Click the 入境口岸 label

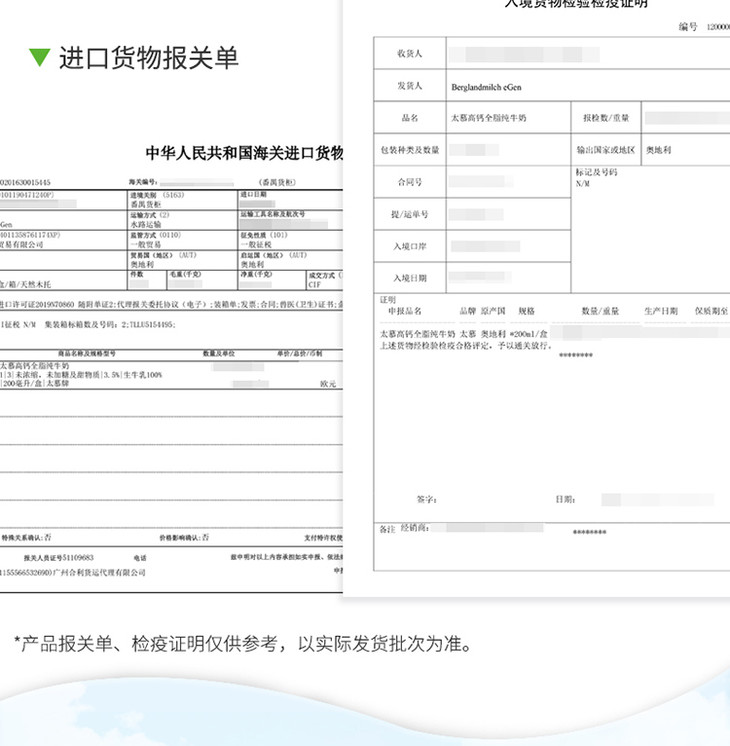point(410,246)
